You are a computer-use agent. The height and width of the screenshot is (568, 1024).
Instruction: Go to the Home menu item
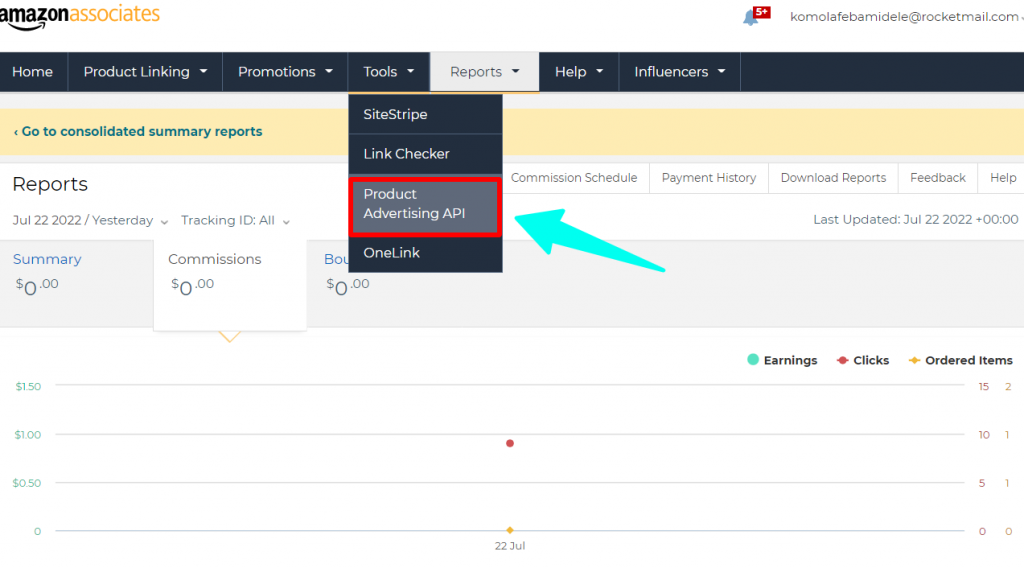(x=33, y=72)
